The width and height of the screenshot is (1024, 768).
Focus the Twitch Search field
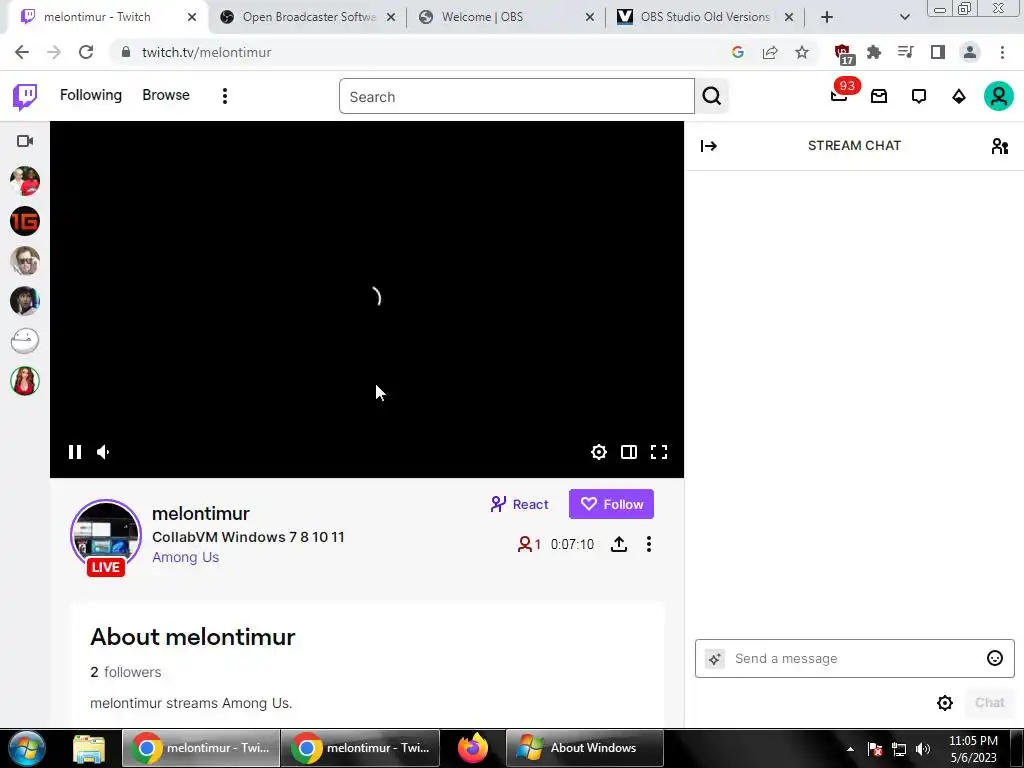click(517, 97)
